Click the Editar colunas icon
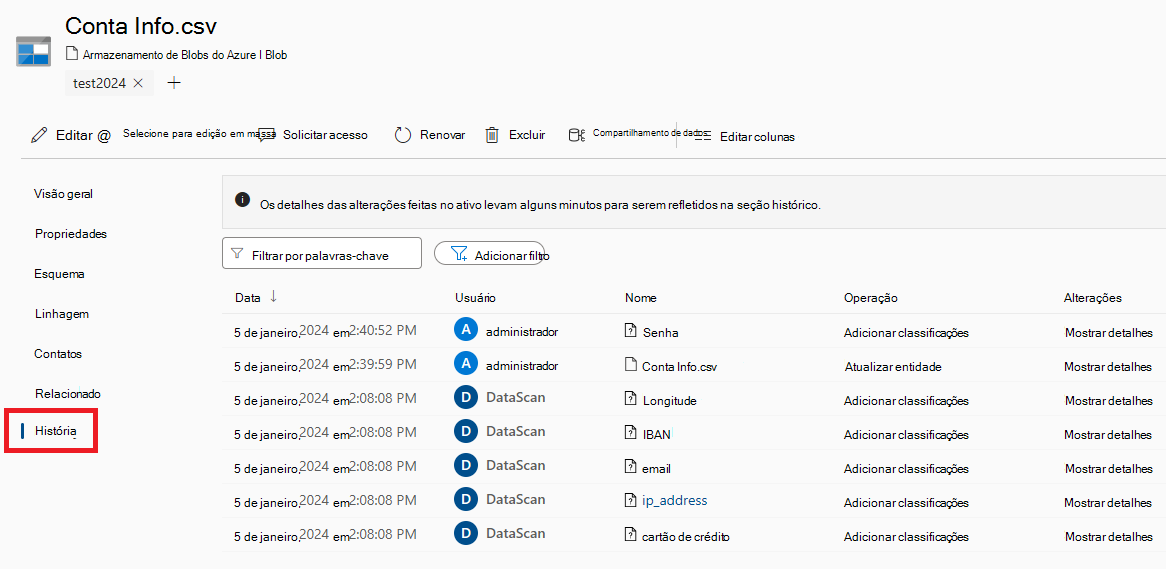Image resolution: width=1166 pixels, height=569 pixels. [703, 136]
